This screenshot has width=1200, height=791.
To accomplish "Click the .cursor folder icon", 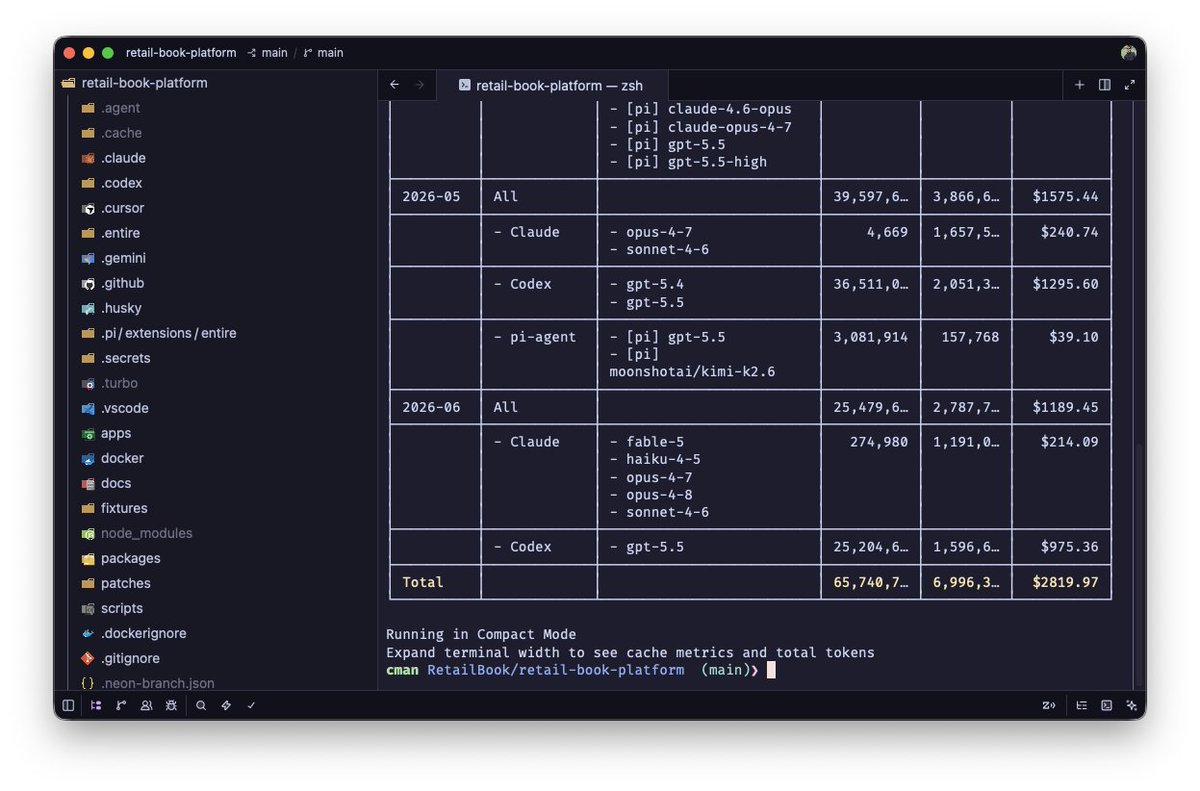I will pyautogui.click(x=88, y=208).
